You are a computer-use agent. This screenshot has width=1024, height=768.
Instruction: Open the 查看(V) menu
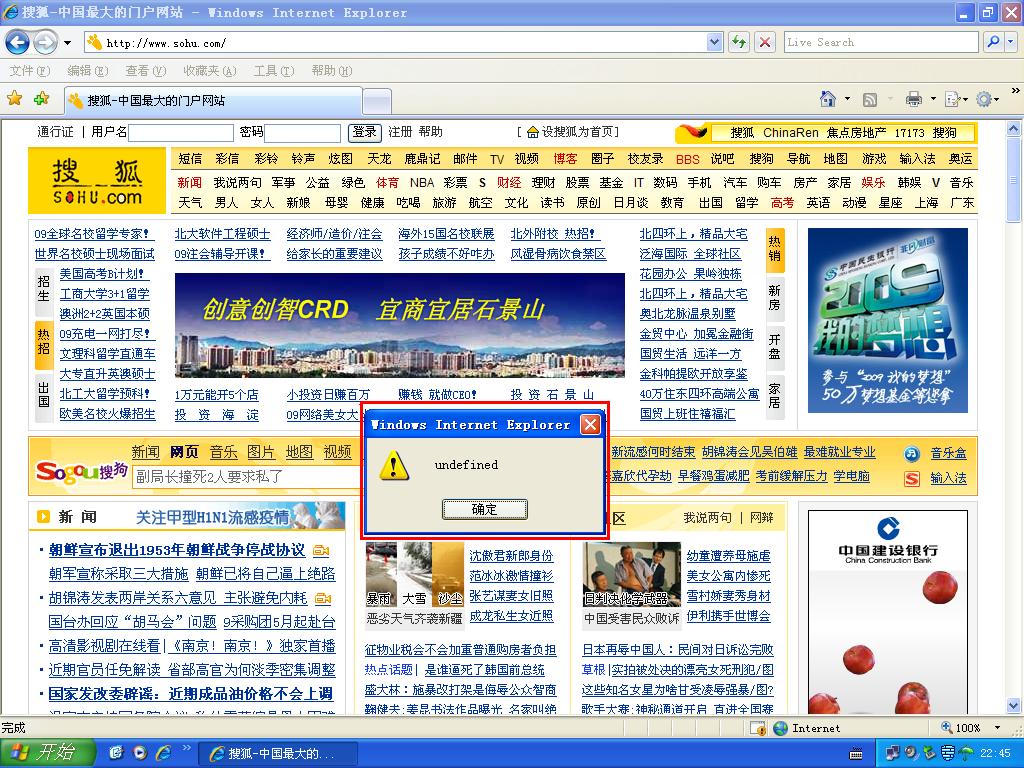[x=146, y=71]
